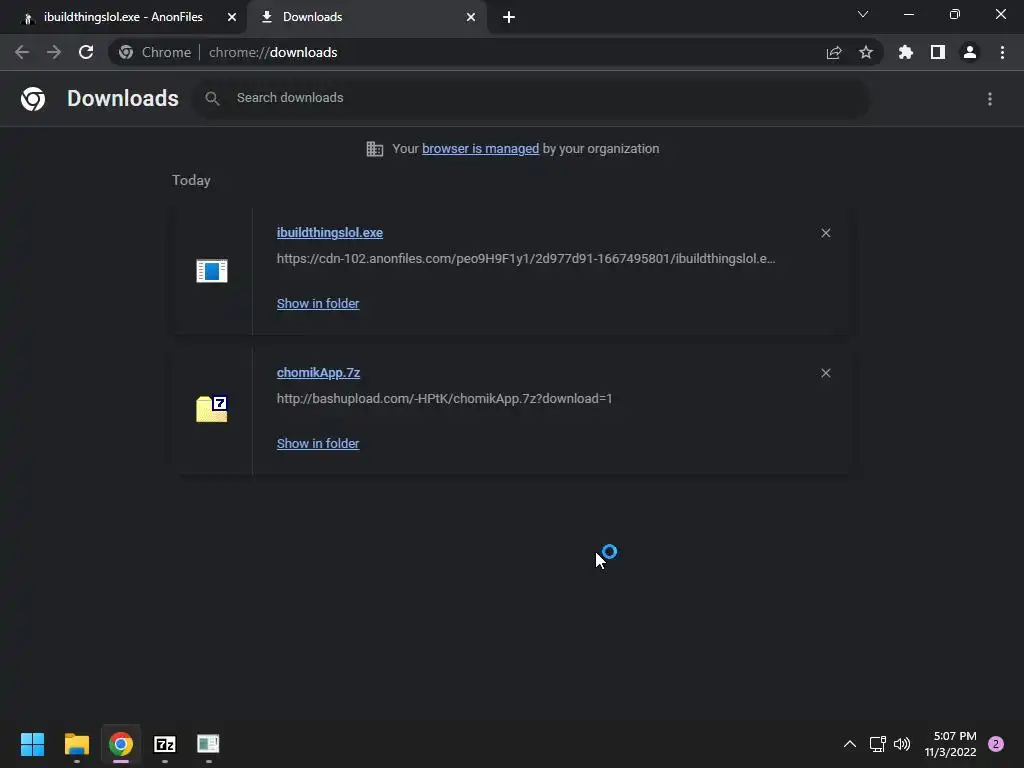
Task: Open the Chrome three-dot menu
Action: [x=1002, y=52]
